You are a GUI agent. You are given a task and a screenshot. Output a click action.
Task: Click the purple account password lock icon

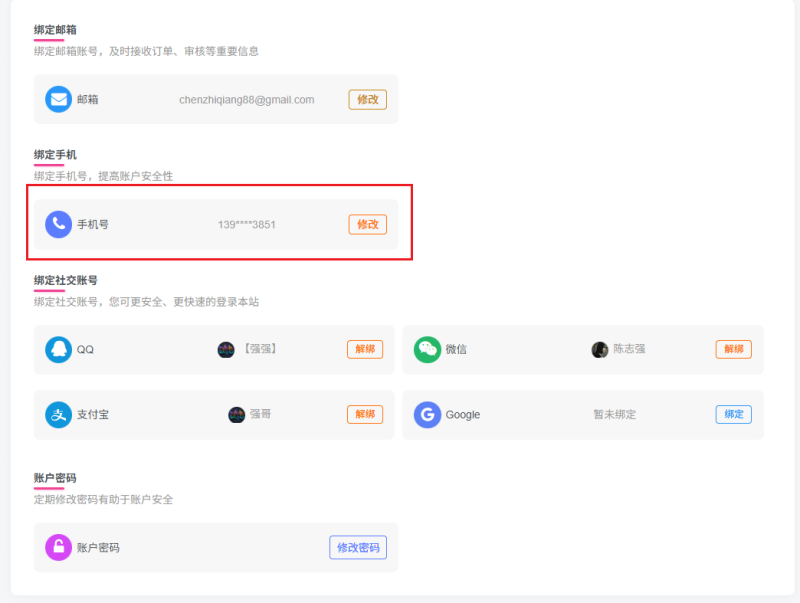point(60,547)
